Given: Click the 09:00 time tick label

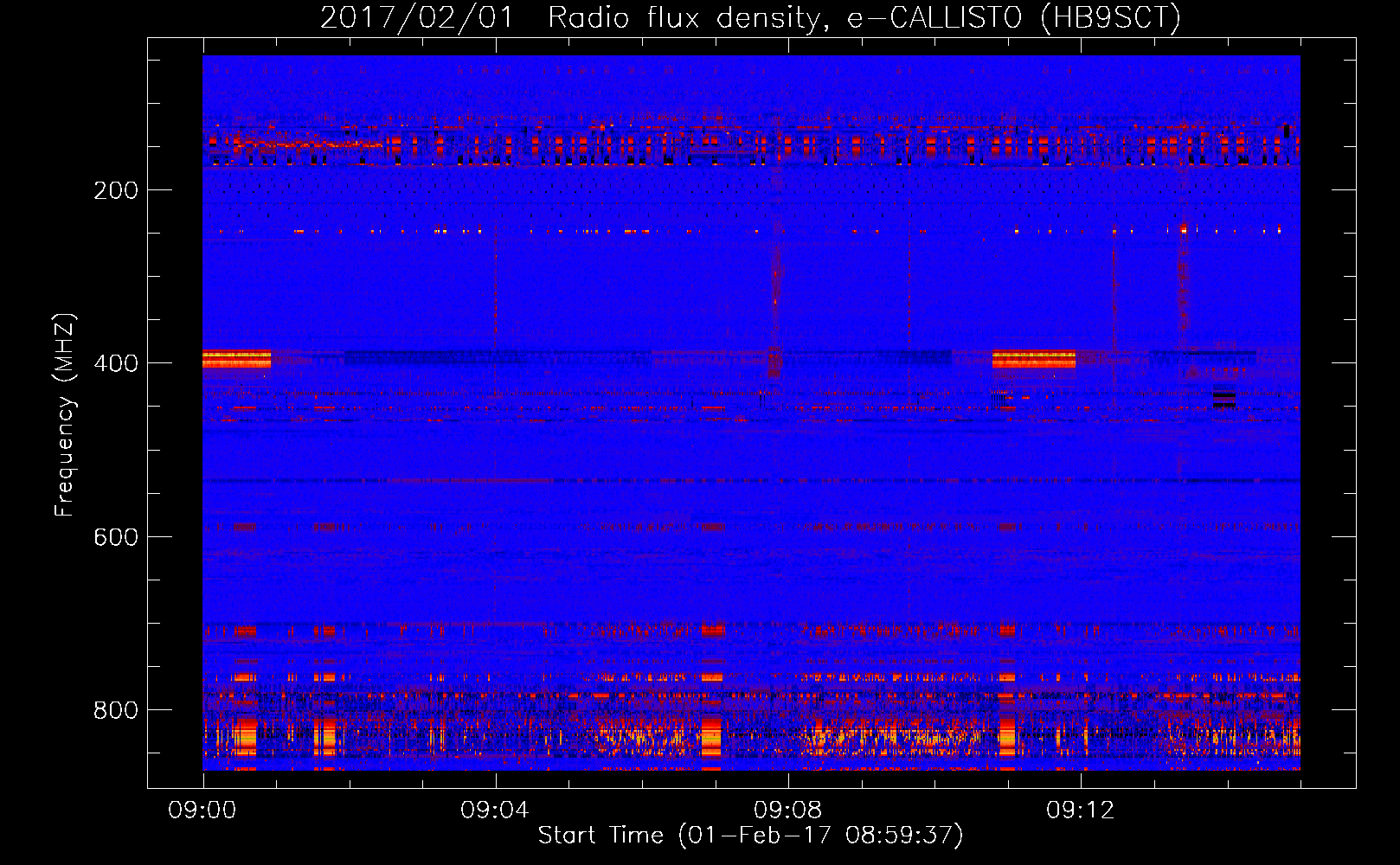Looking at the screenshot, I should tap(202, 811).
